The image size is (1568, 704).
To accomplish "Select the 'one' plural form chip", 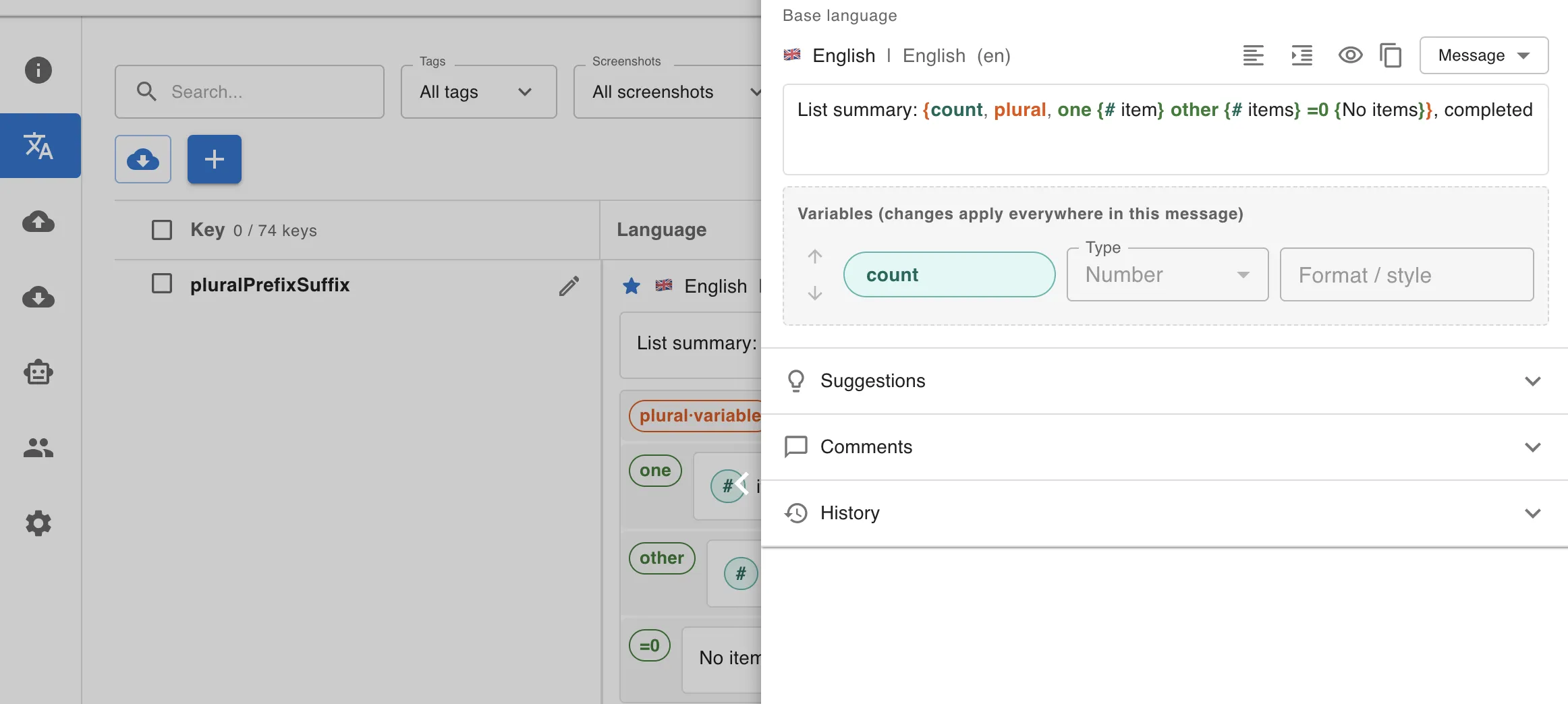I will (655, 471).
